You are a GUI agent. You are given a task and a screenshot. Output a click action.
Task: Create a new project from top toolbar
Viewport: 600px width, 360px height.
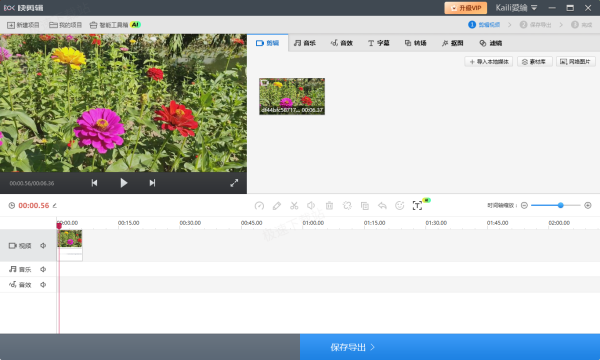tap(23, 25)
